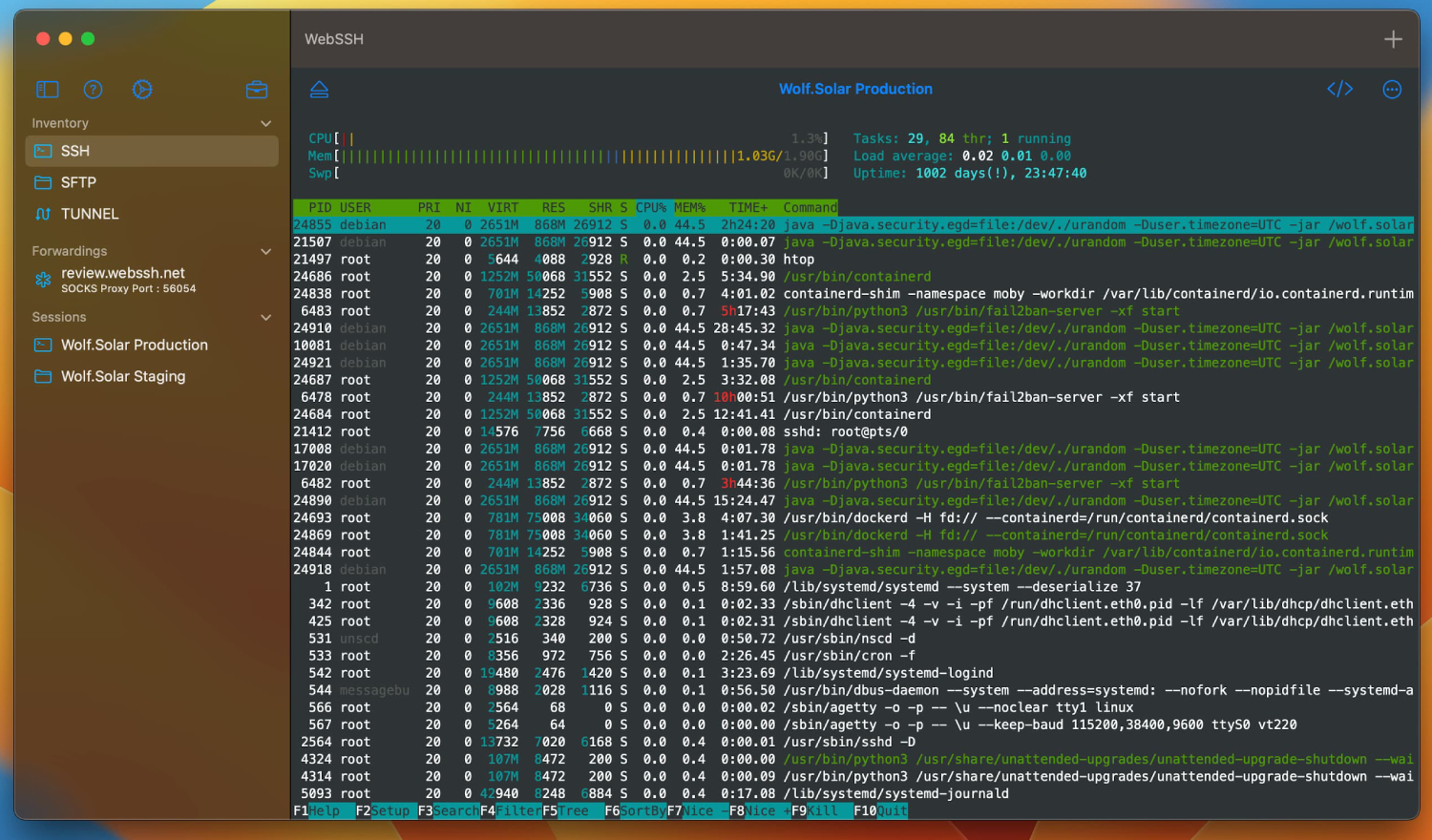The width and height of the screenshot is (1432, 840).
Task: Select SFTP in the Inventory list
Action: point(78,182)
